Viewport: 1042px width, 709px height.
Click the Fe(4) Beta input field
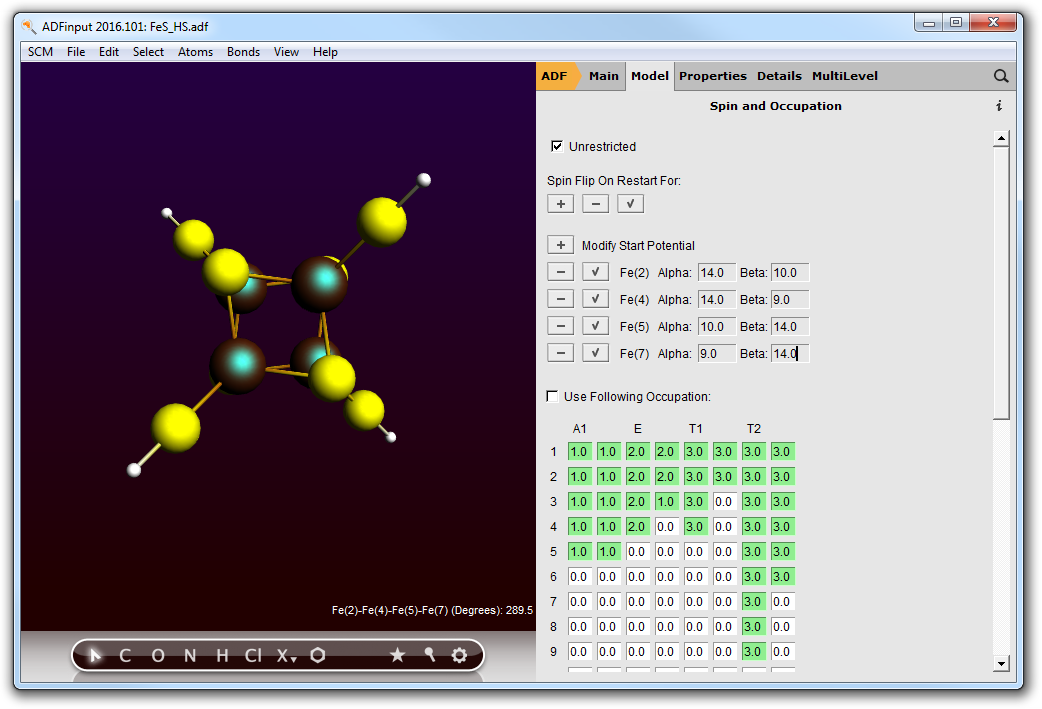tap(789, 300)
